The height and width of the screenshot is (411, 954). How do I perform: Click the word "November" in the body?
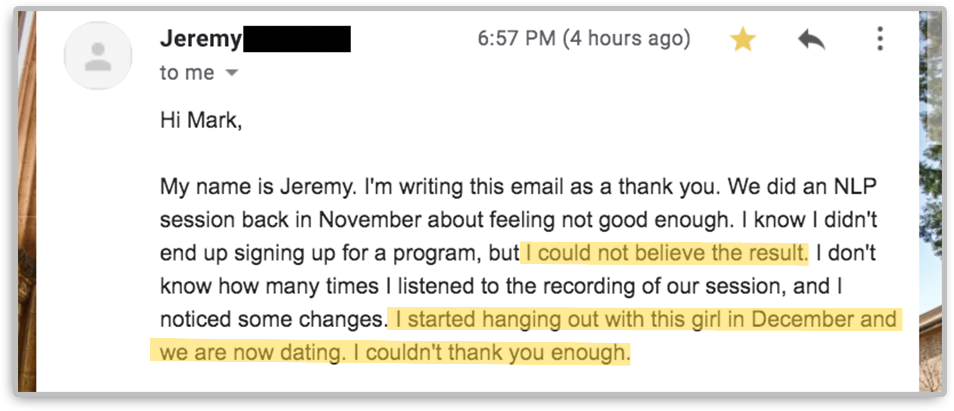pos(357,219)
